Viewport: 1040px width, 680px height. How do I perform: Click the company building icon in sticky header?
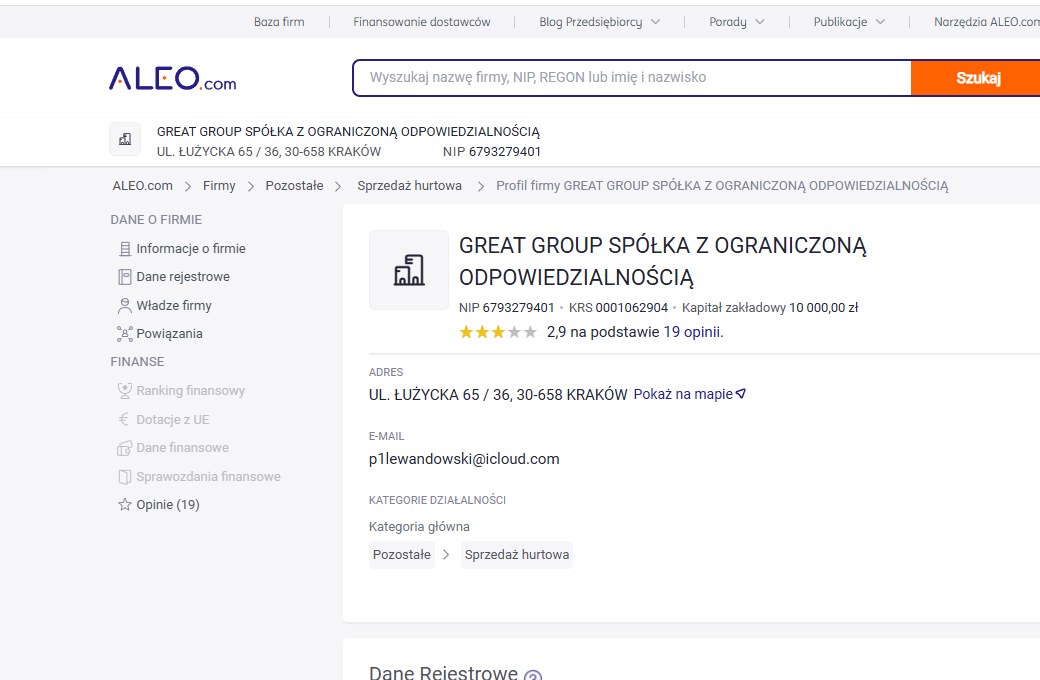pyautogui.click(x=125, y=139)
